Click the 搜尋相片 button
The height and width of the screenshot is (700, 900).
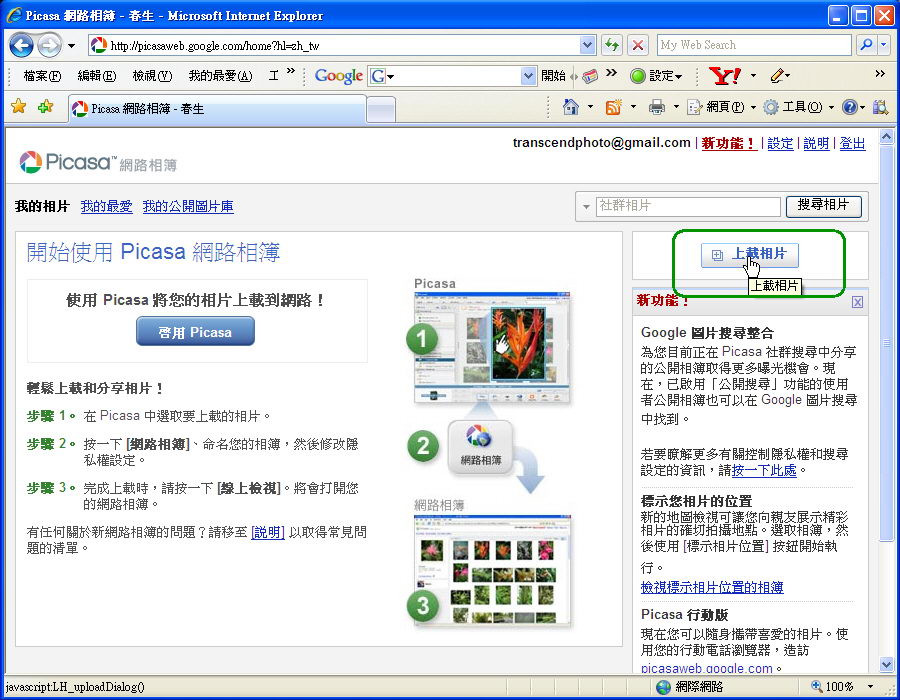[823, 206]
